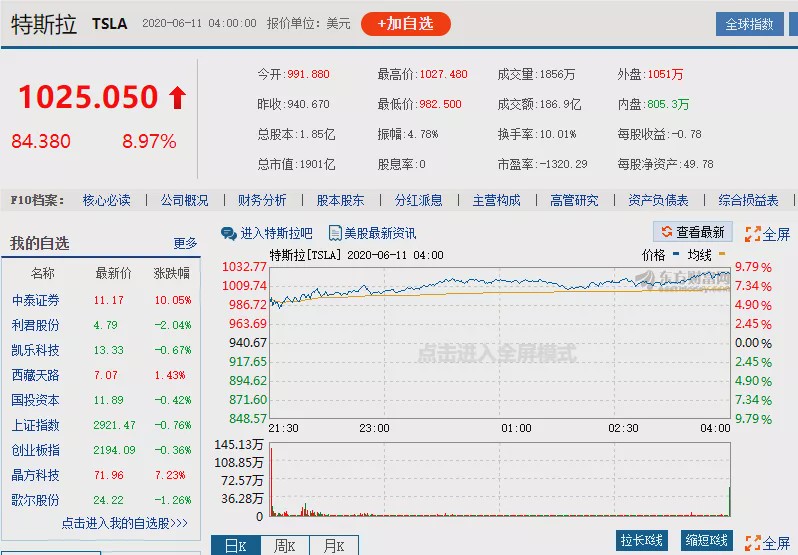Image resolution: width=798 pixels, height=555 pixels.
Task: Select the 月K tab
Action: [334, 545]
